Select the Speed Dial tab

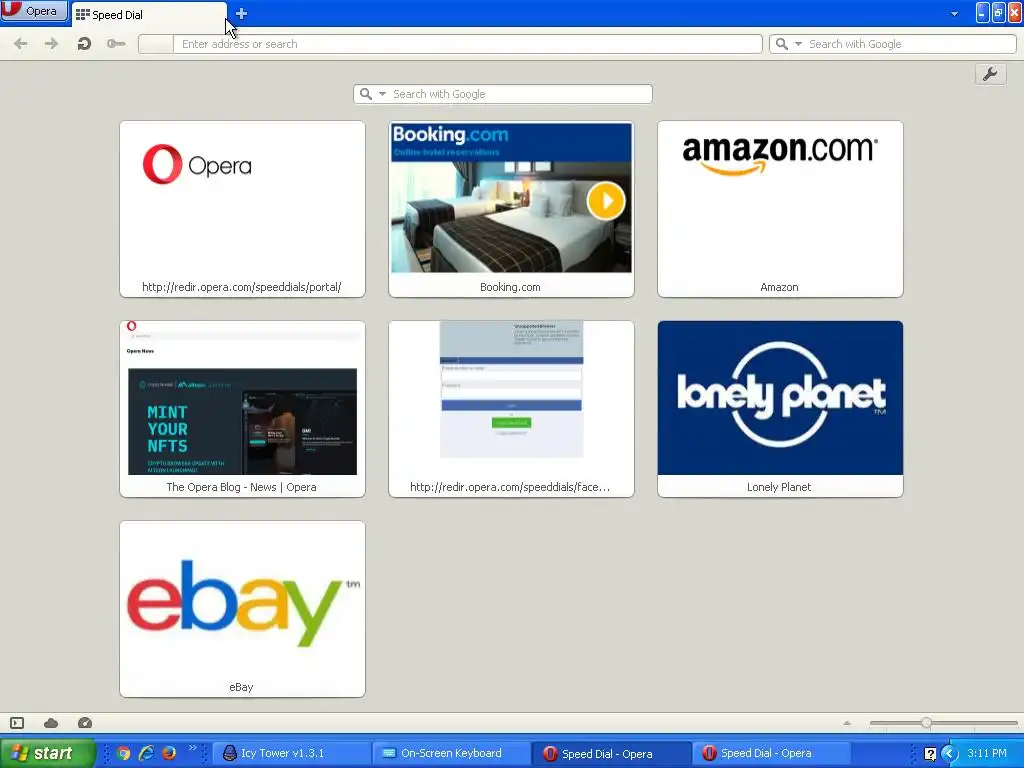point(149,14)
